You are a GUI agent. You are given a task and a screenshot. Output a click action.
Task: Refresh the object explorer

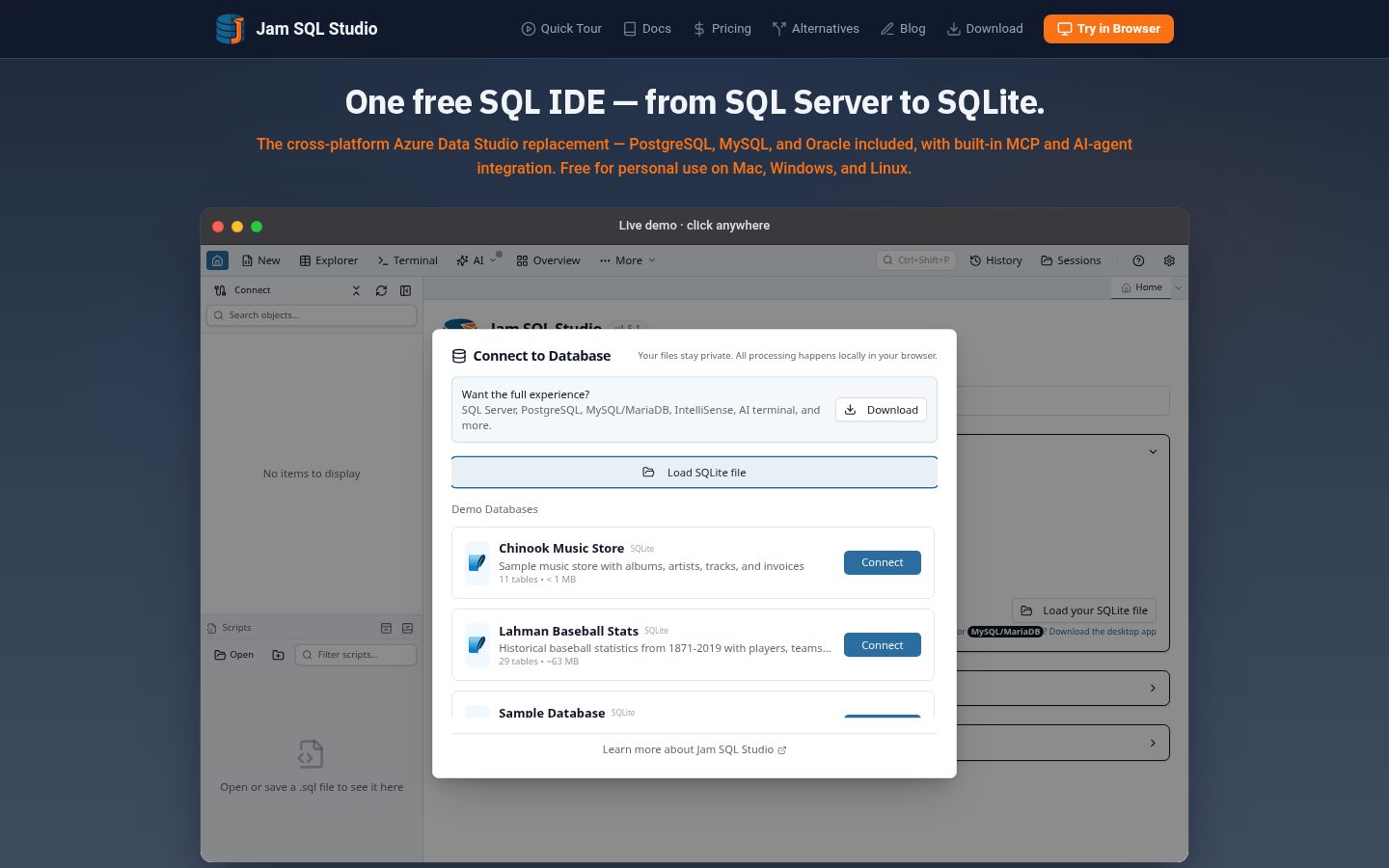click(381, 290)
